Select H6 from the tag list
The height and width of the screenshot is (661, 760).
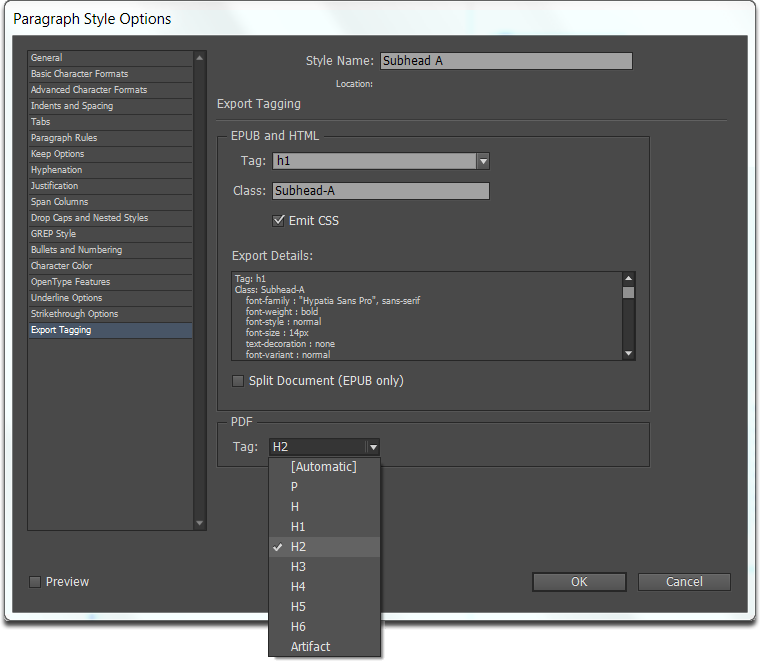[298, 627]
